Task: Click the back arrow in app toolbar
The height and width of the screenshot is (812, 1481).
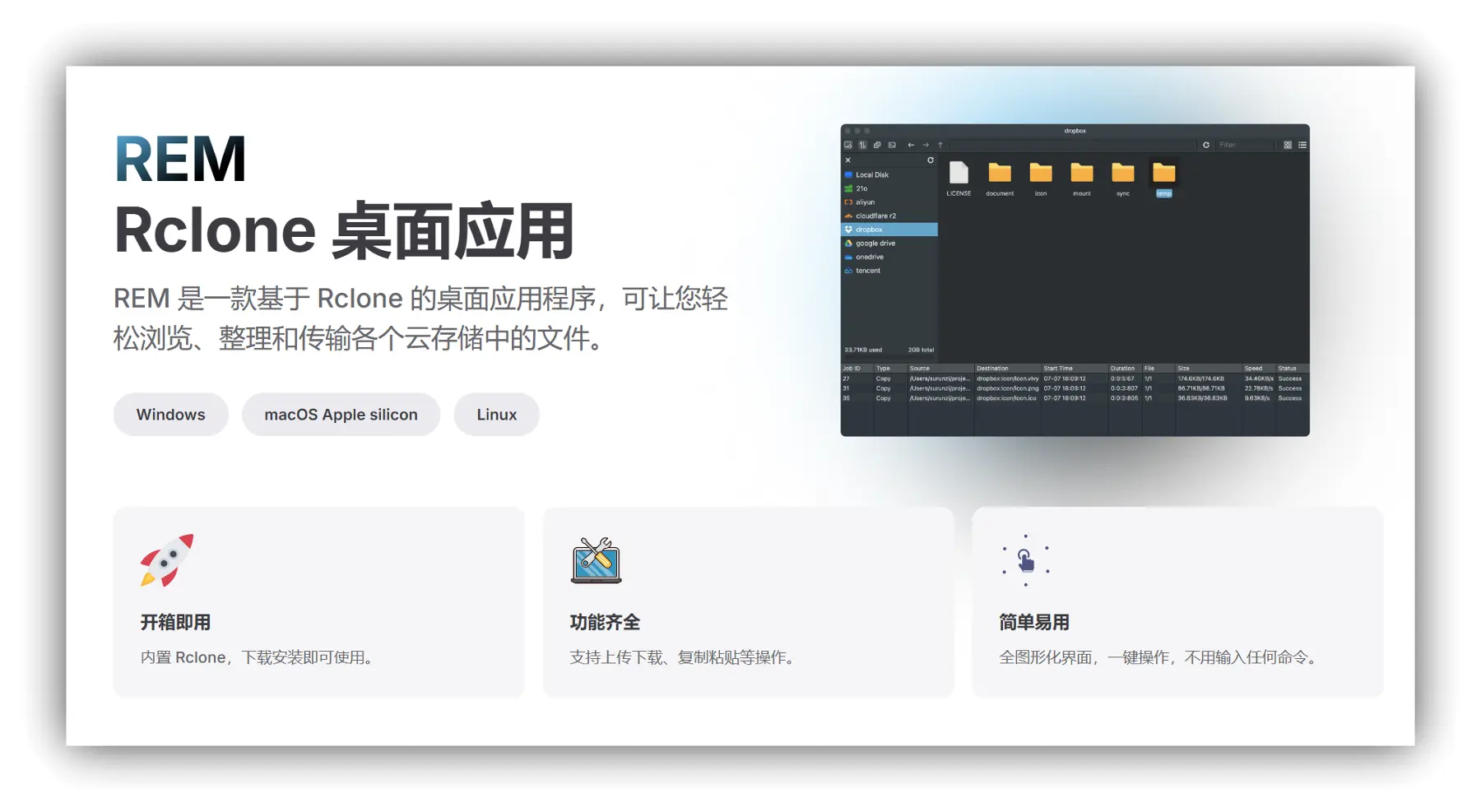Action: click(x=911, y=145)
